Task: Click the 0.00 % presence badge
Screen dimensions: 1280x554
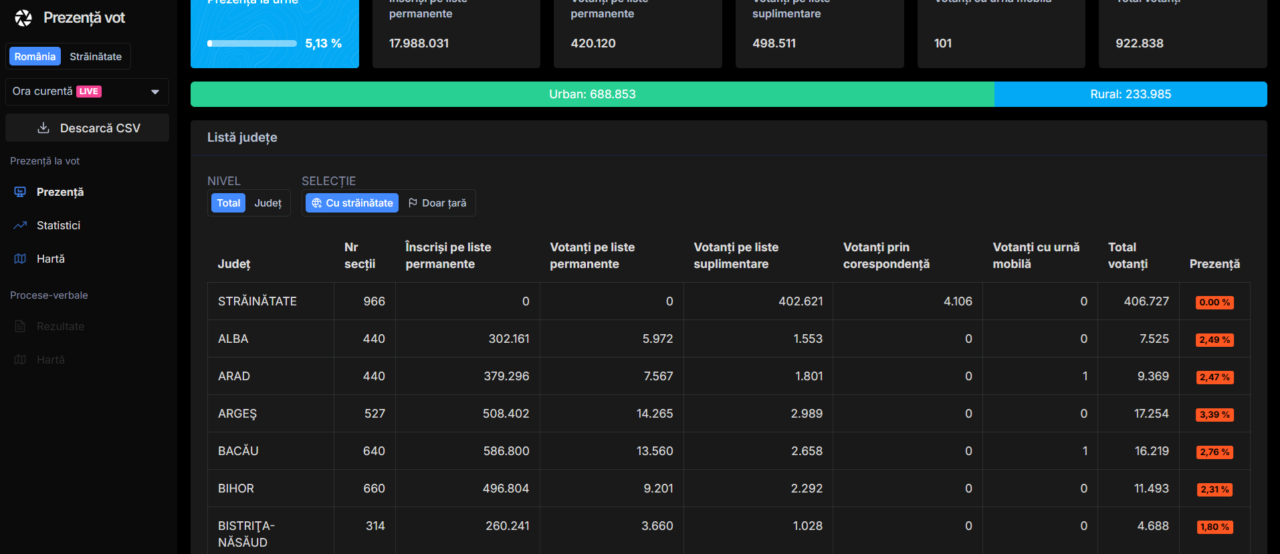Action: [1214, 302]
